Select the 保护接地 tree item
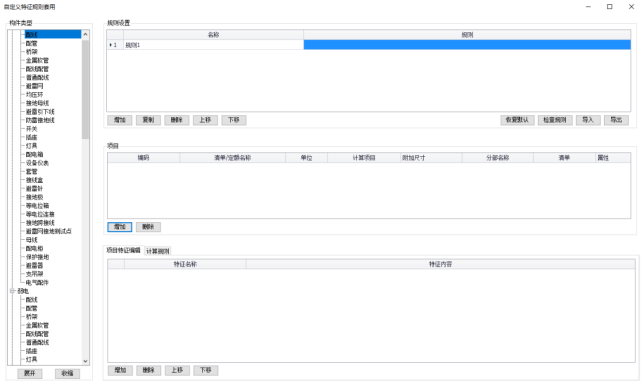 pyautogui.click(x=37, y=257)
